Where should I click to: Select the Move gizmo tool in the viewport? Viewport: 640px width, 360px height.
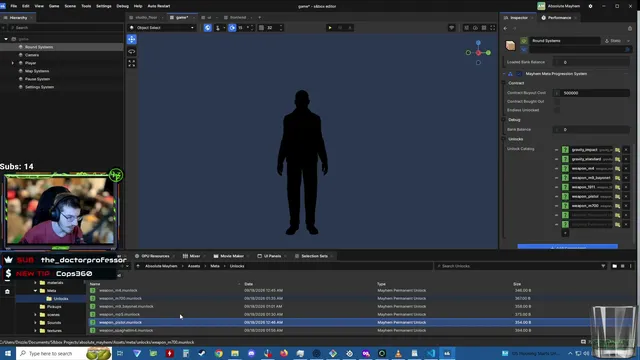(x=131, y=39)
